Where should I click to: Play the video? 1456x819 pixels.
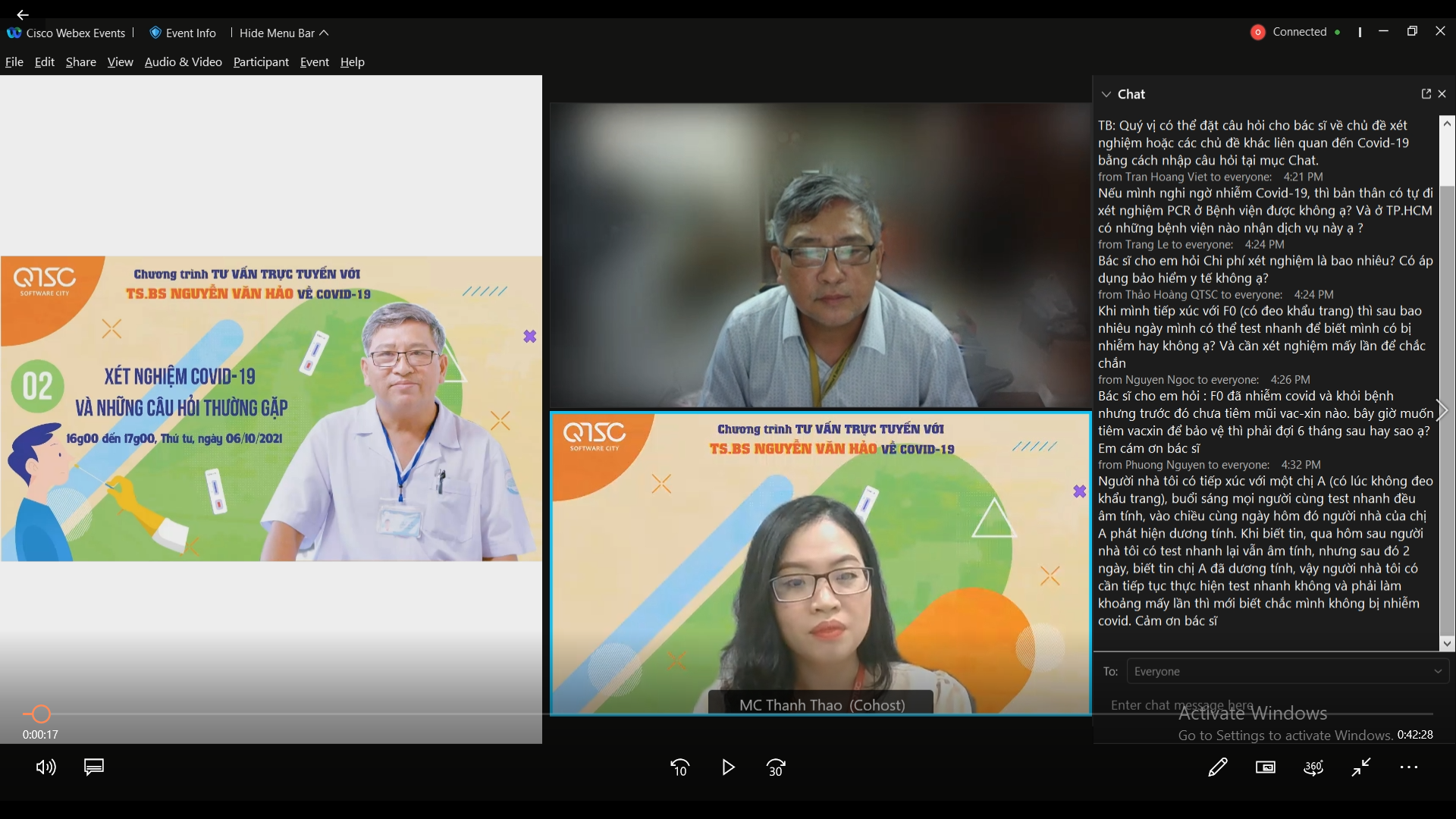coord(728,767)
